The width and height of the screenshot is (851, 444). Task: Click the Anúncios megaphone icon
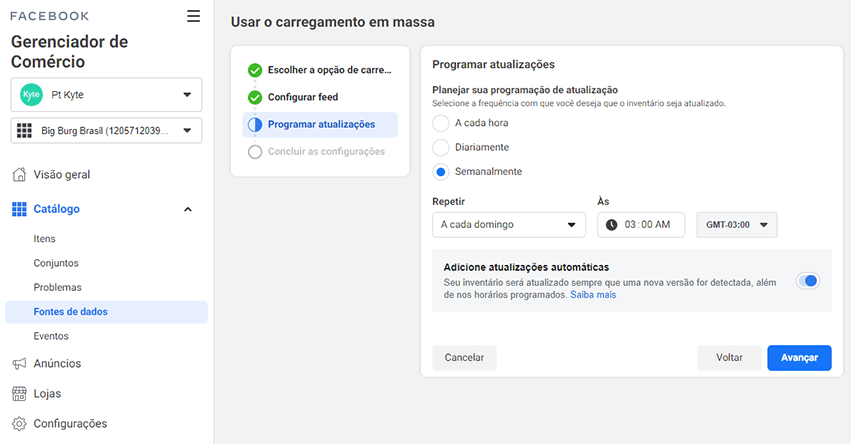(x=19, y=364)
